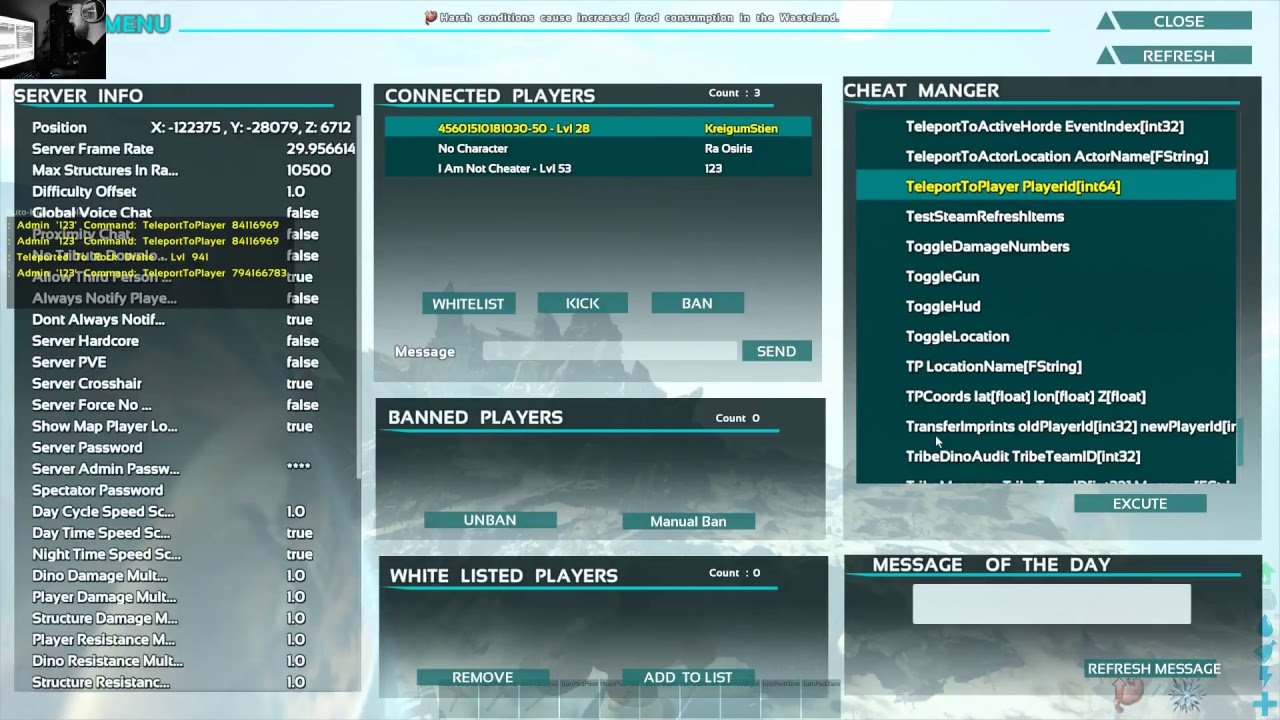The width and height of the screenshot is (1280, 720).
Task: Select the ToggleDamageNumbers cheat
Action: coord(1046,246)
